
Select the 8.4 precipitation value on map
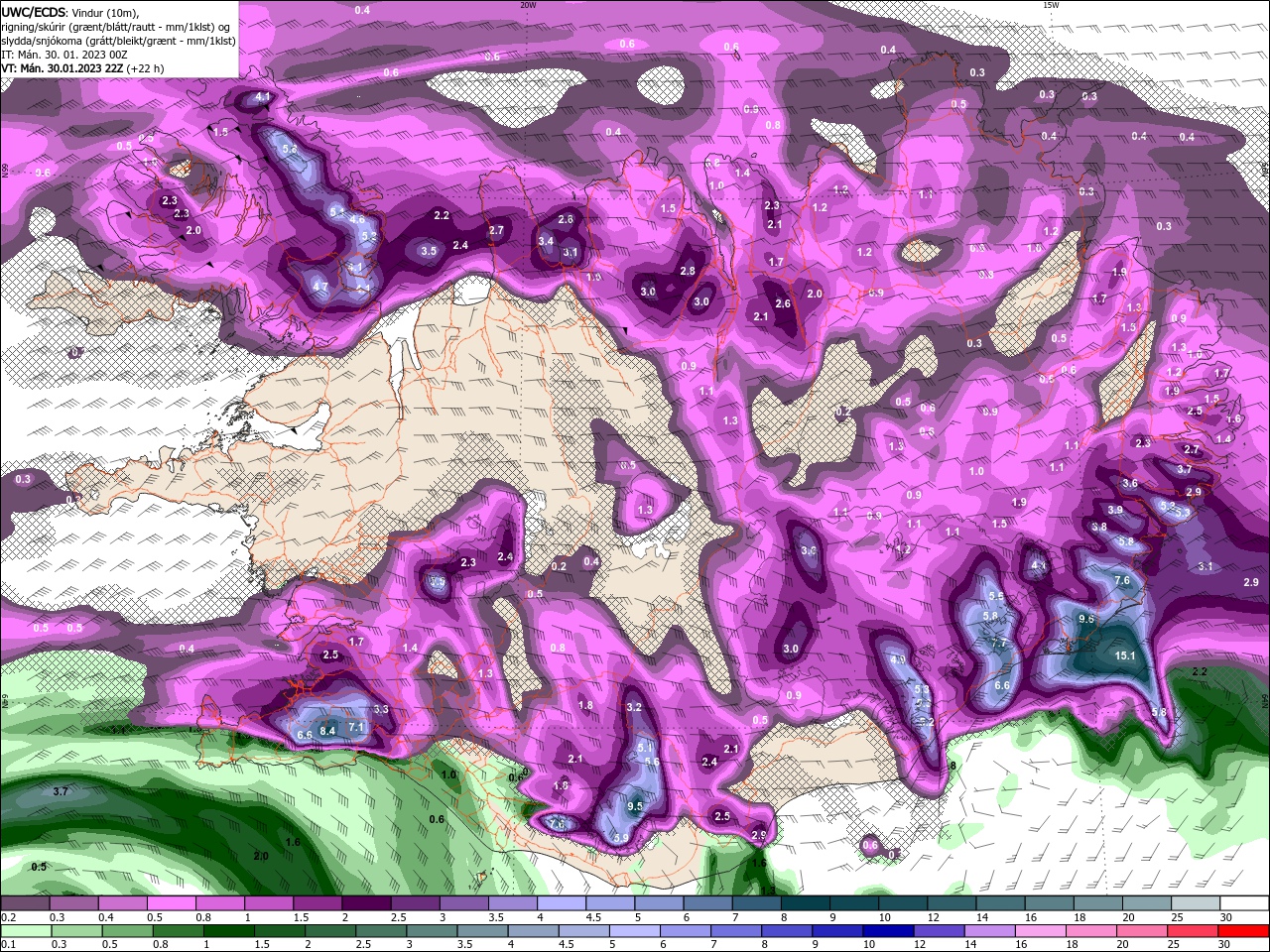328,731
